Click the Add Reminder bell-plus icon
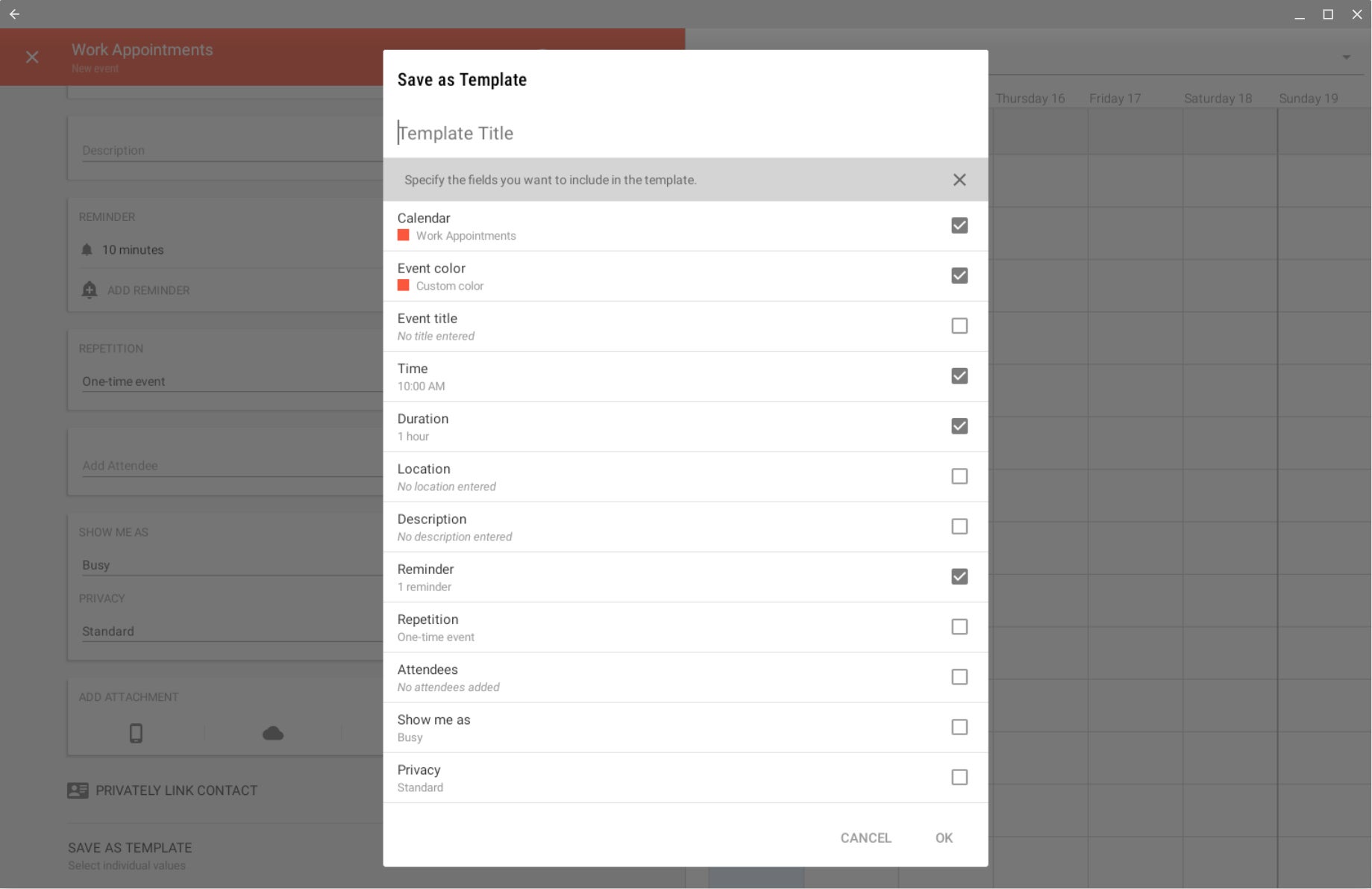Image resolution: width=1372 pixels, height=889 pixels. coord(90,290)
